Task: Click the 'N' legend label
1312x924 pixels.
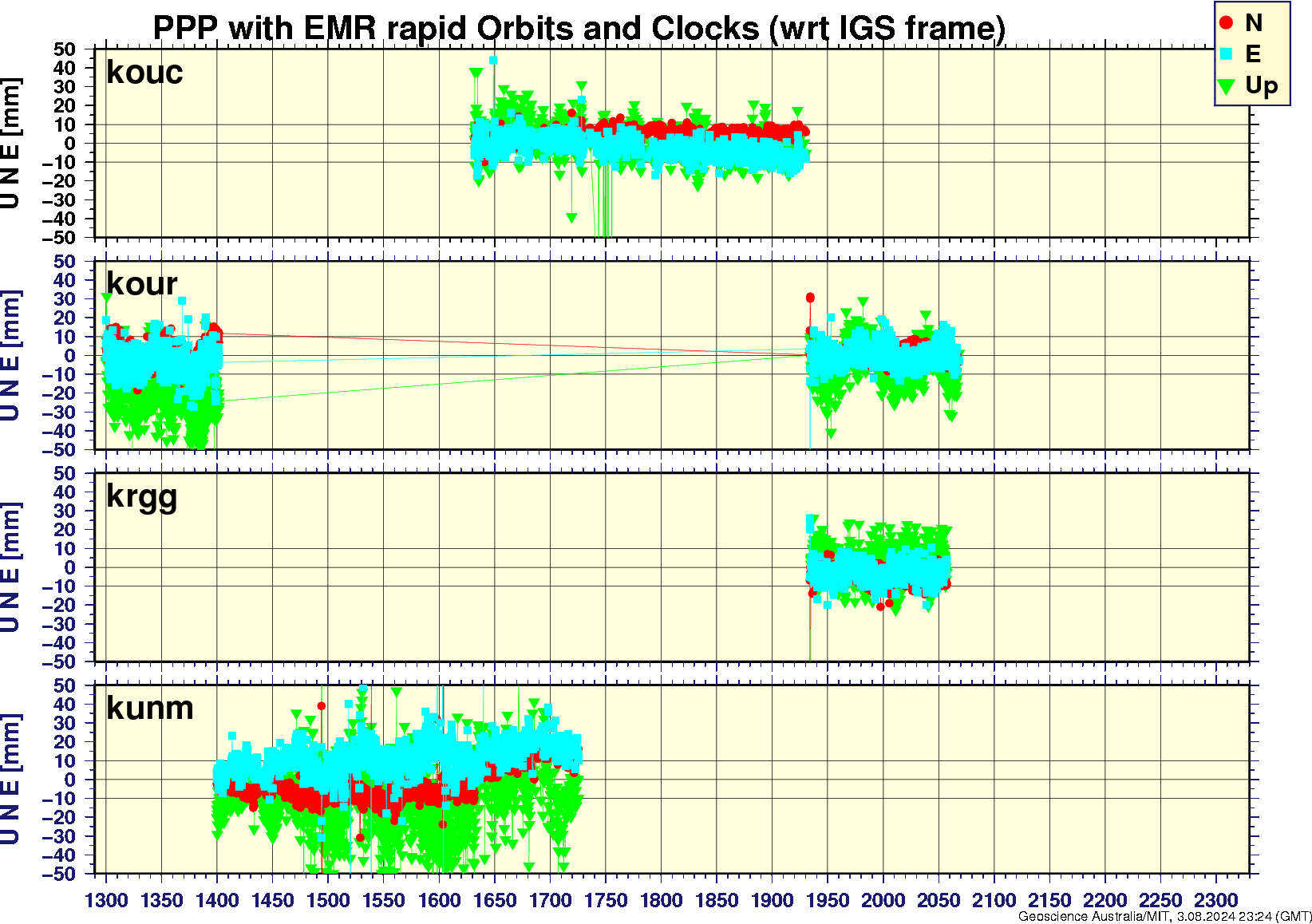Action: pyautogui.click(x=1254, y=23)
